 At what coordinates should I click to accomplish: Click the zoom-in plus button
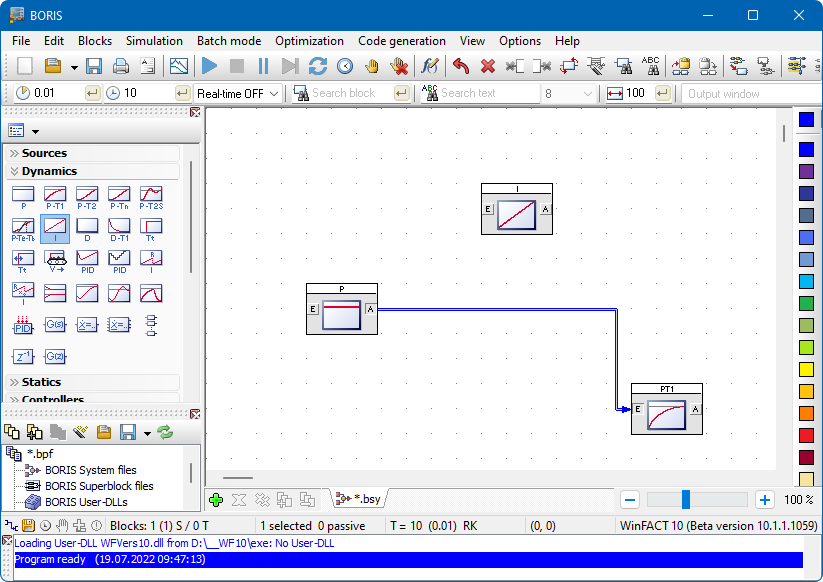pyautogui.click(x=765, y=500)
